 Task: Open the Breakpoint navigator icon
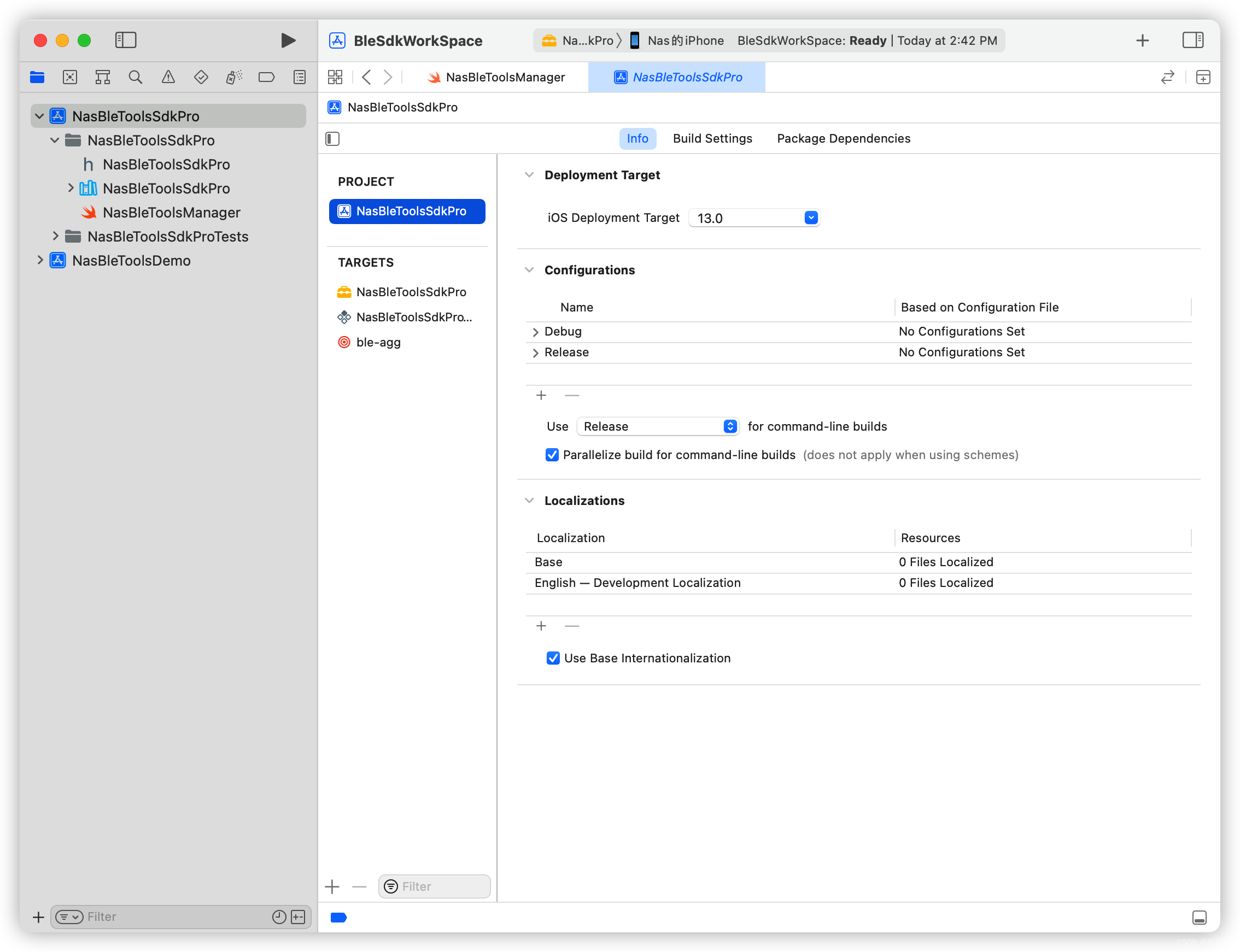266,77
